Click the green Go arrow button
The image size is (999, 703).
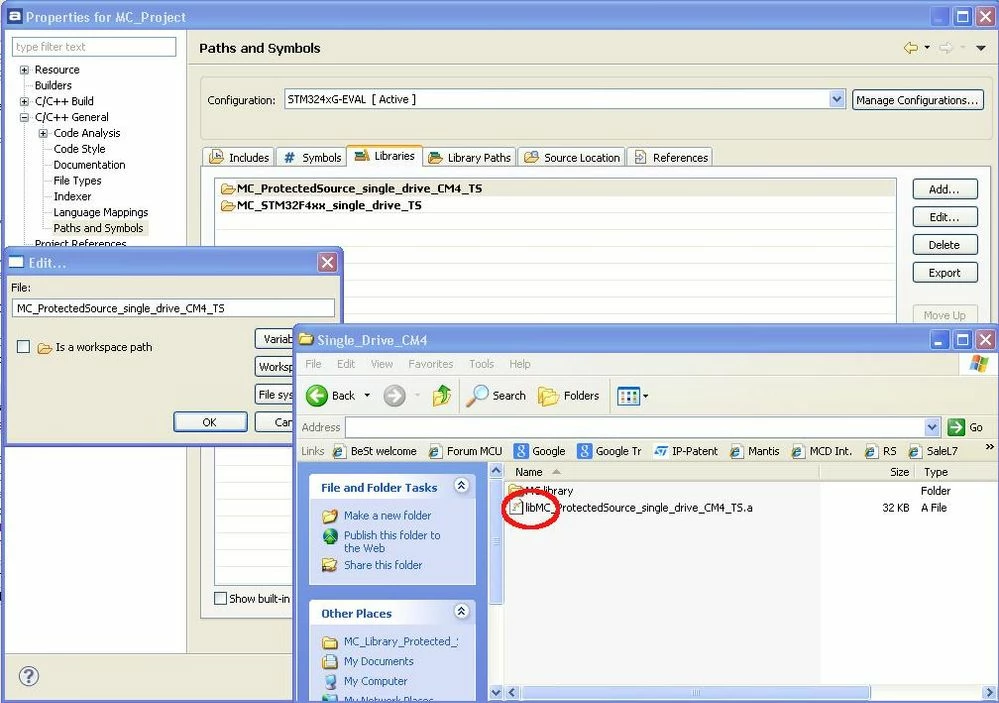(956, 427)
